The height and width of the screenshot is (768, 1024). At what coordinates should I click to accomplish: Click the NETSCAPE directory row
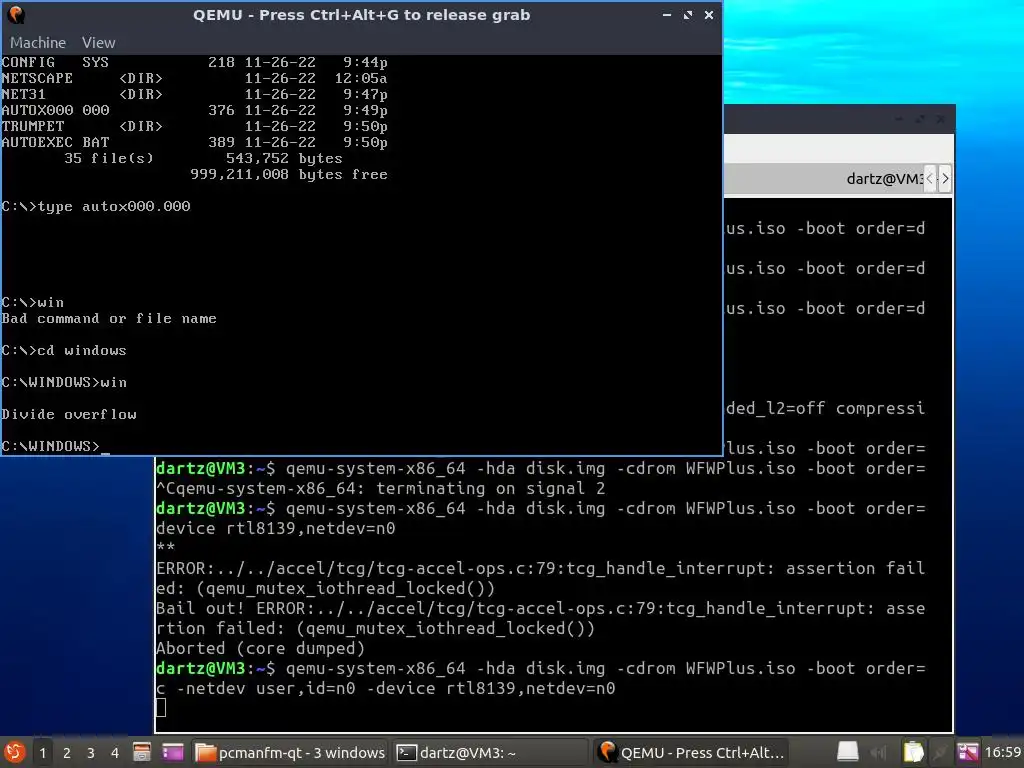point(195,78)
